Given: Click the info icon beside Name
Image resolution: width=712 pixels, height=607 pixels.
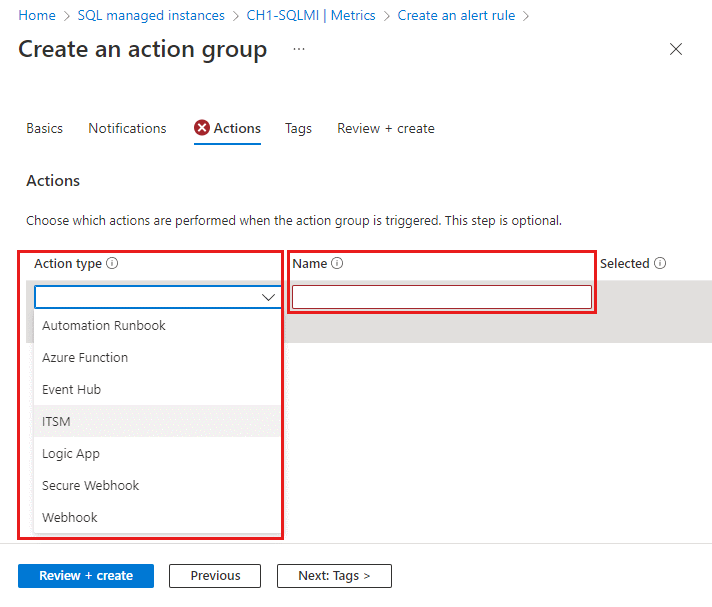Looking at the screenshot, I should (337, 264).
